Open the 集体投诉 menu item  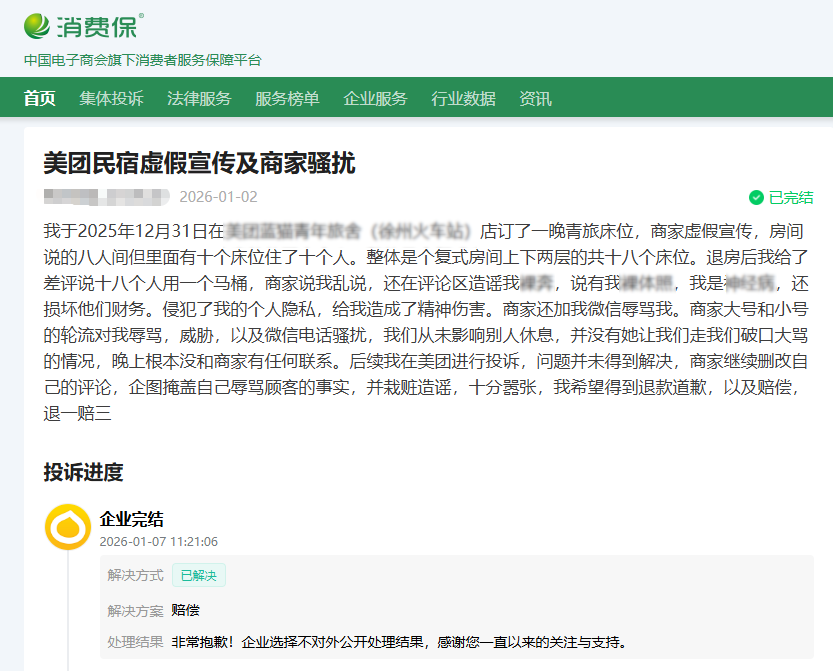point(111,99)
